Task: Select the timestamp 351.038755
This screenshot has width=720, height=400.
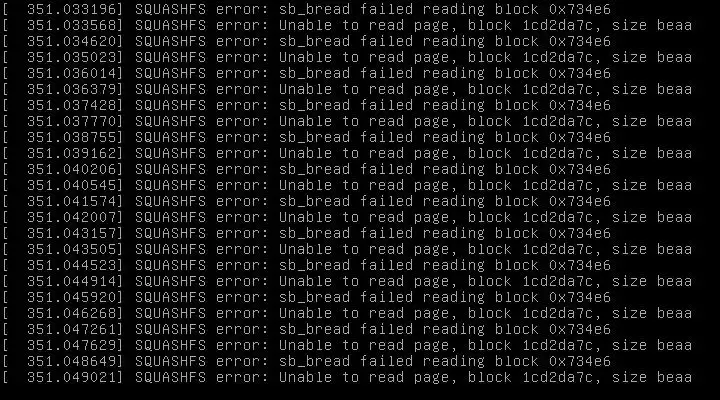Action: [x=74, y=137]
